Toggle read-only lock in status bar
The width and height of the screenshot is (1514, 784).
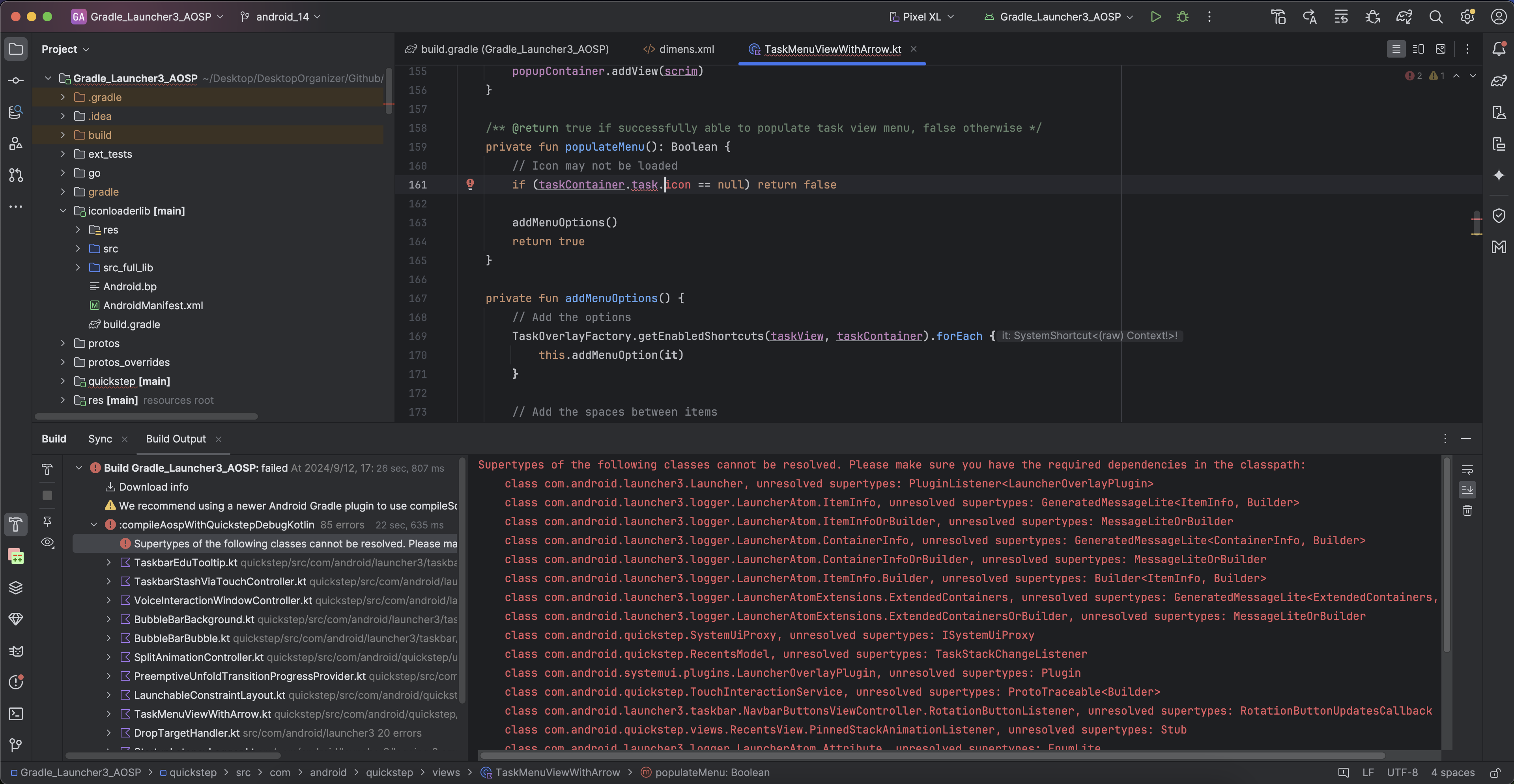[x=1496, y=772]
